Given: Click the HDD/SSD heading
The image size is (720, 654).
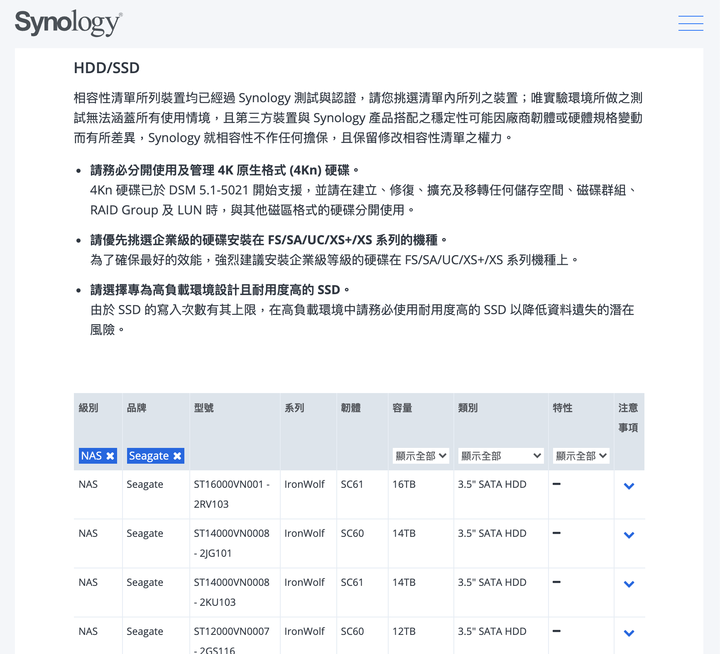Looking at the screenshot, I should click(x=107, y=68).
